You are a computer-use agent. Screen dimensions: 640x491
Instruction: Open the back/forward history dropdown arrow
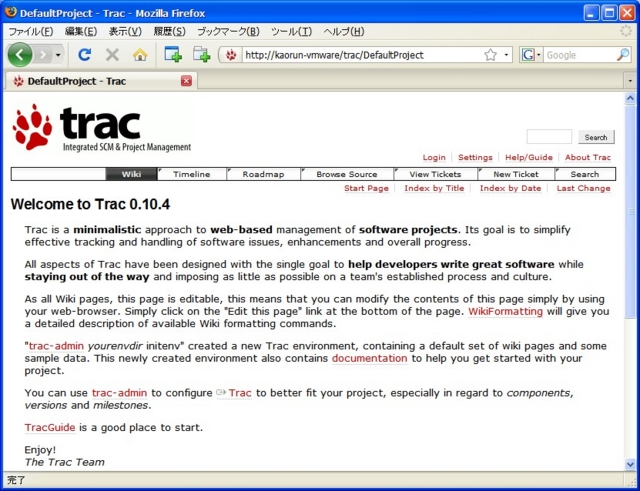coord(58,55)
